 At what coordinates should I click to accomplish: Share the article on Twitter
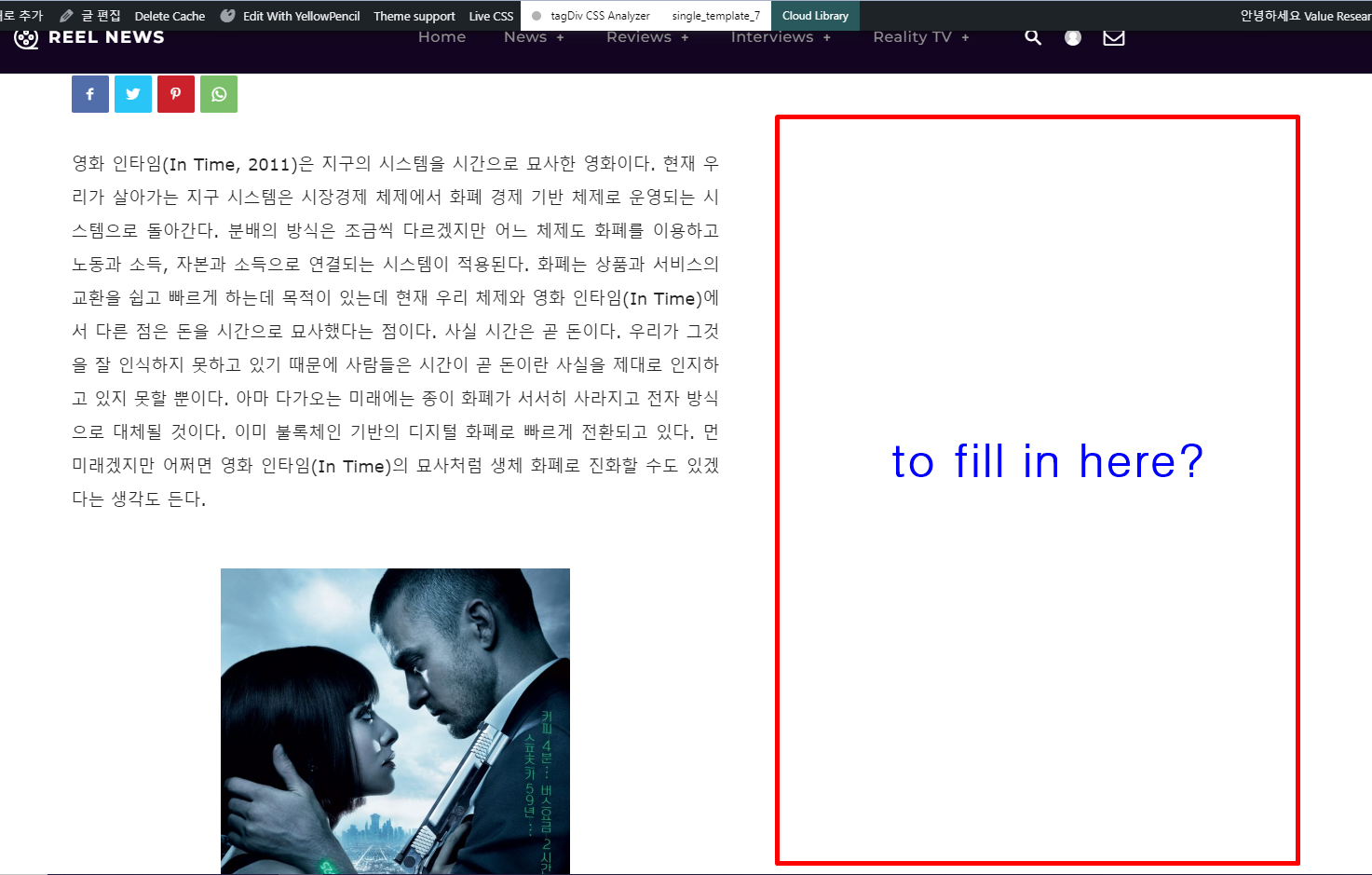pos(133,94)
